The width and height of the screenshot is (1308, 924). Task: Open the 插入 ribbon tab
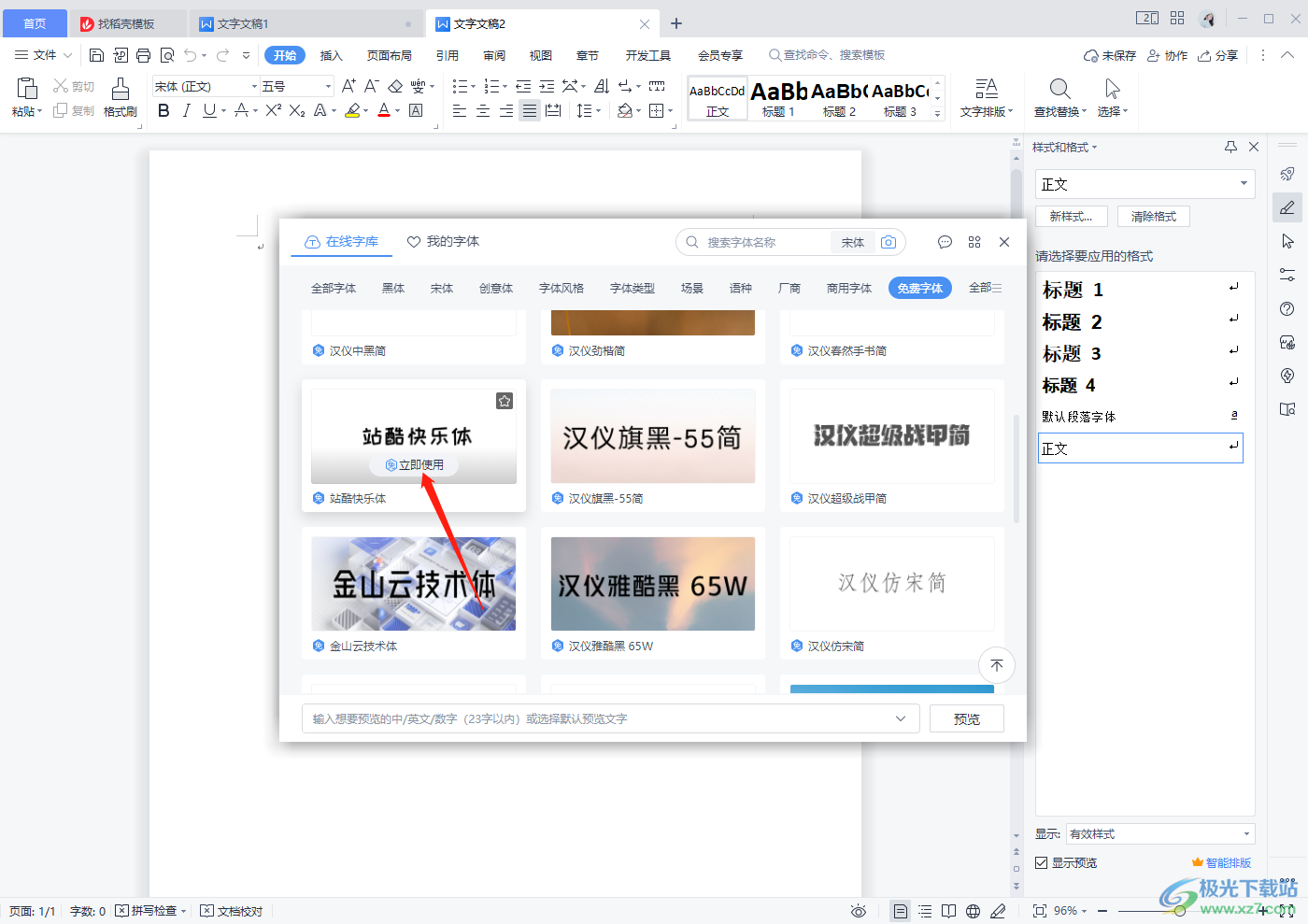point(332,55)
